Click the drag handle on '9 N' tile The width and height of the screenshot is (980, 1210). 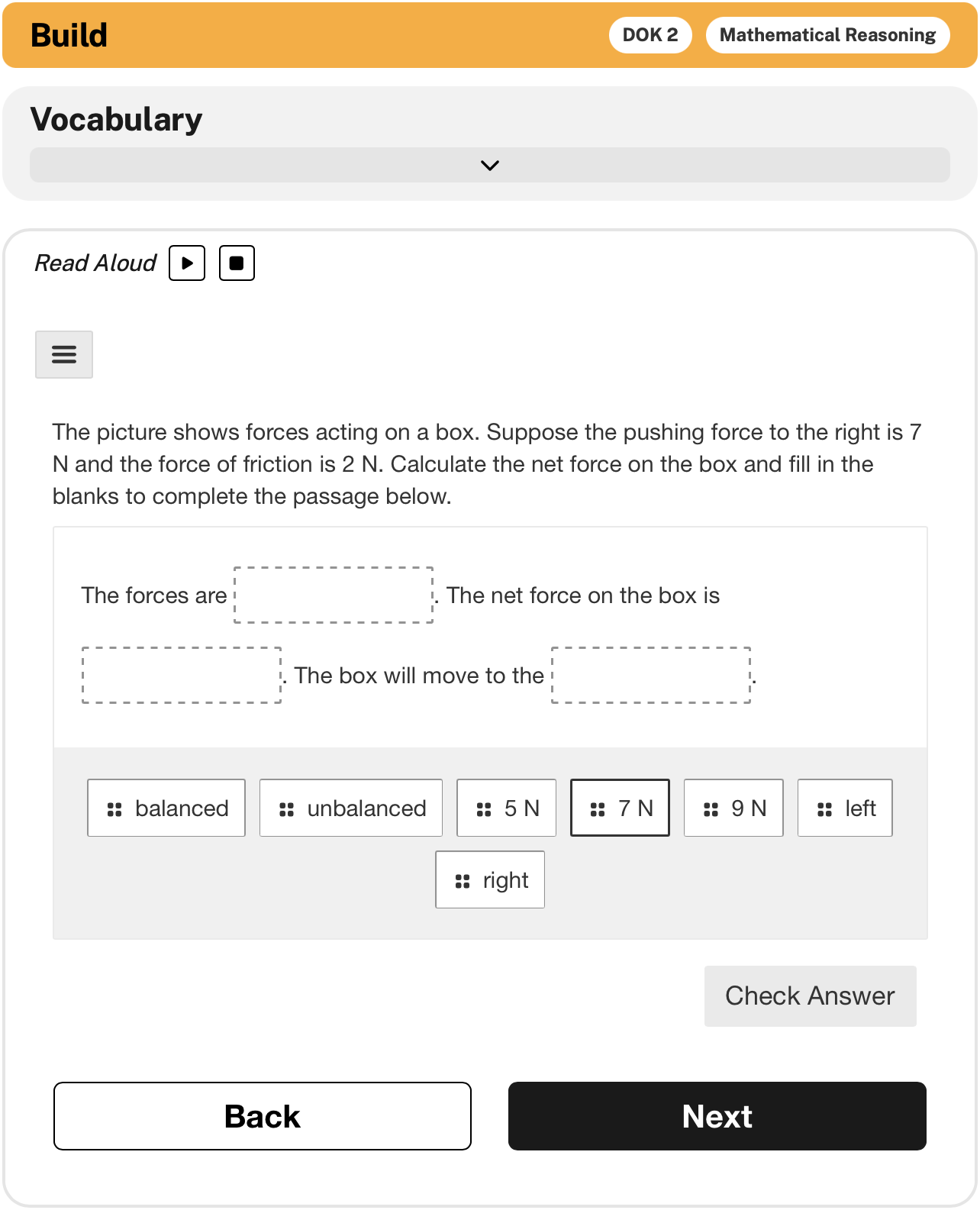(x=711, y=809)
